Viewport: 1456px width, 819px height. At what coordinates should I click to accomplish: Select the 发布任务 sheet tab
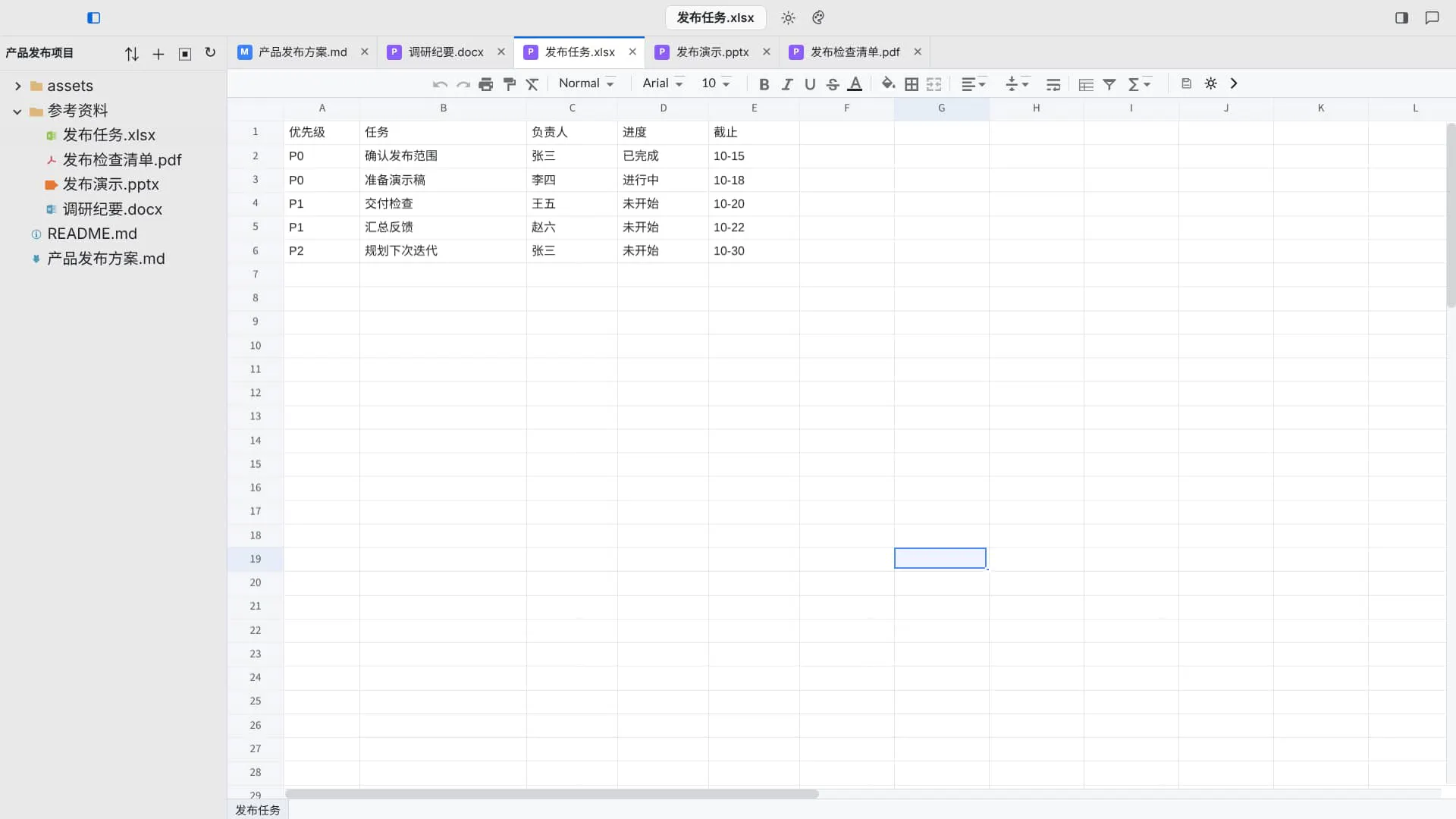(x=258, y=810)
